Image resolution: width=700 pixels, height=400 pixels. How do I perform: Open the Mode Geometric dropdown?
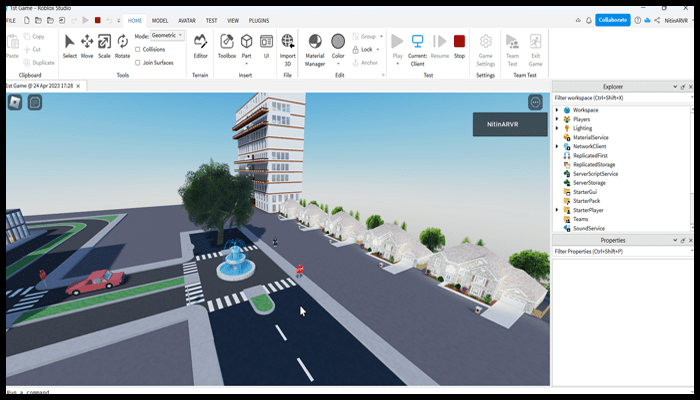pos(167,35)
